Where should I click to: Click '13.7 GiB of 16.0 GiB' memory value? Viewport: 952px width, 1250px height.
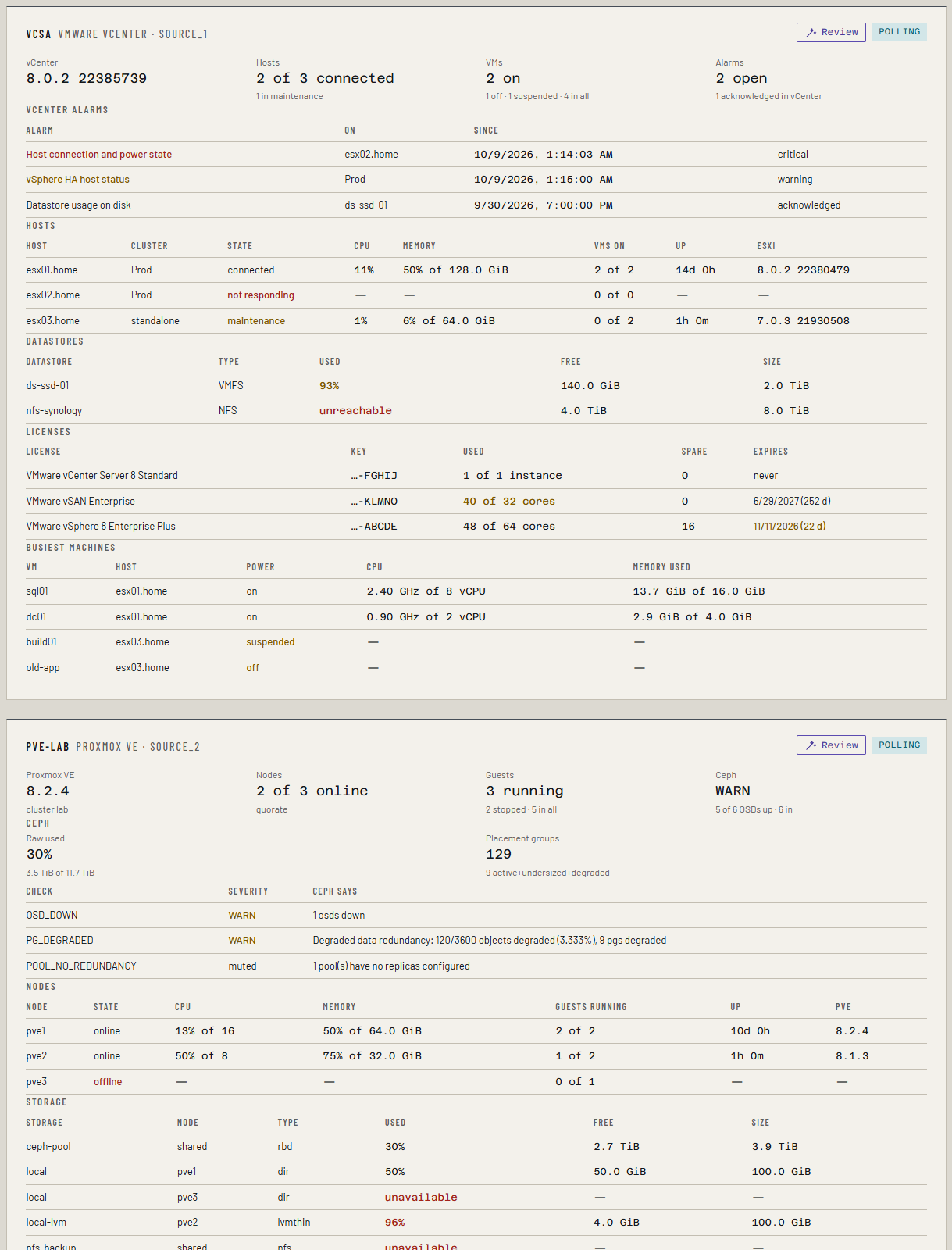pos(699,591)
